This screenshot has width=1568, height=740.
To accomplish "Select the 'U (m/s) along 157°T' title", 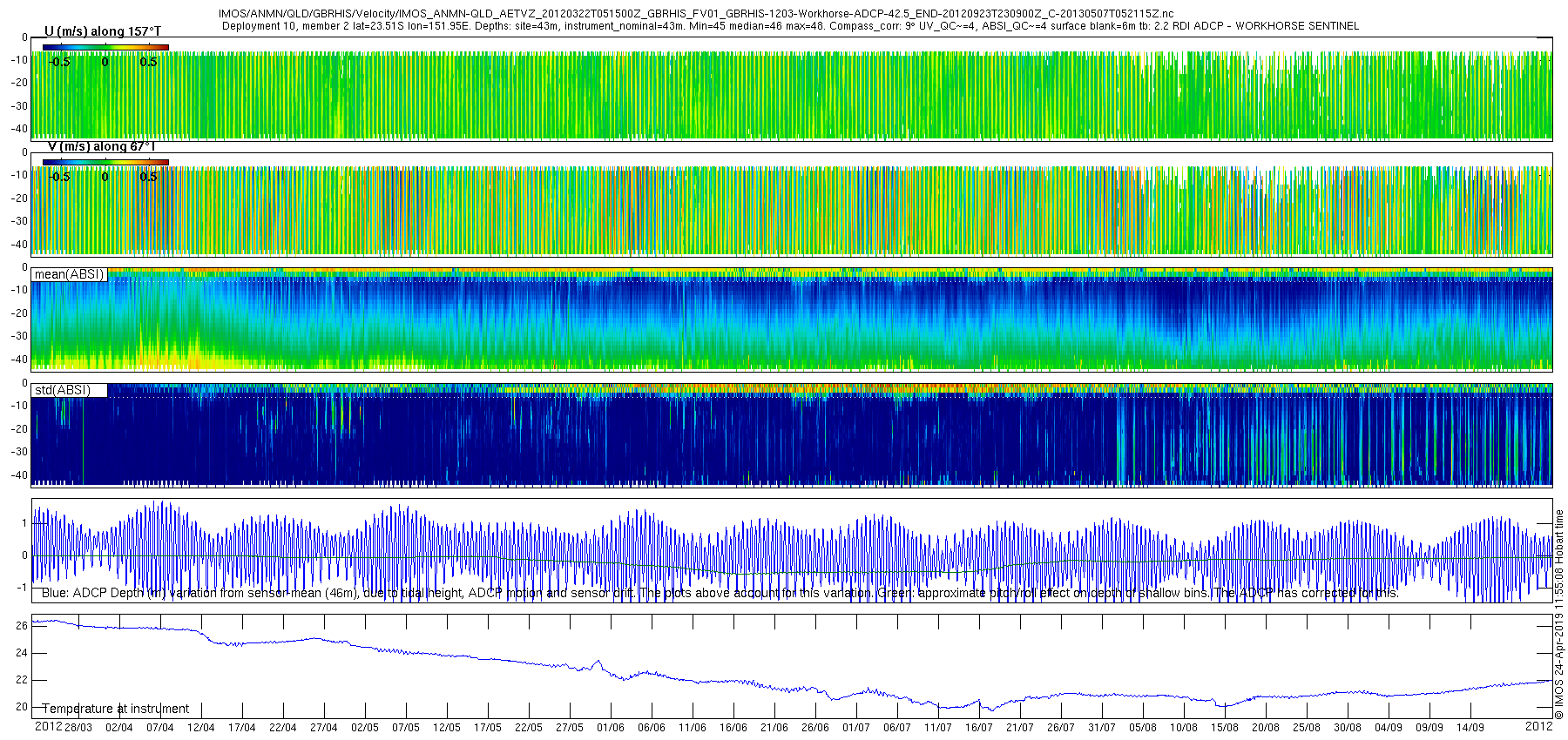I will coord(103,31).
